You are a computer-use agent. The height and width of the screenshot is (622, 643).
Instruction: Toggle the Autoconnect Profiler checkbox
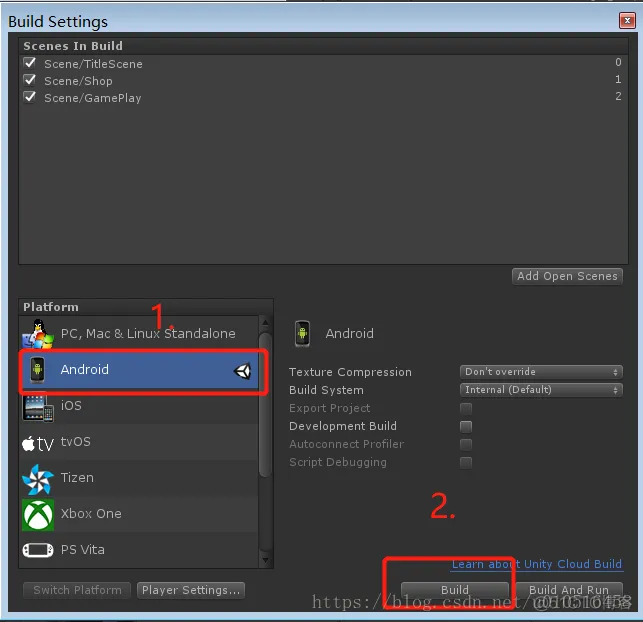(x=466, y=444)
